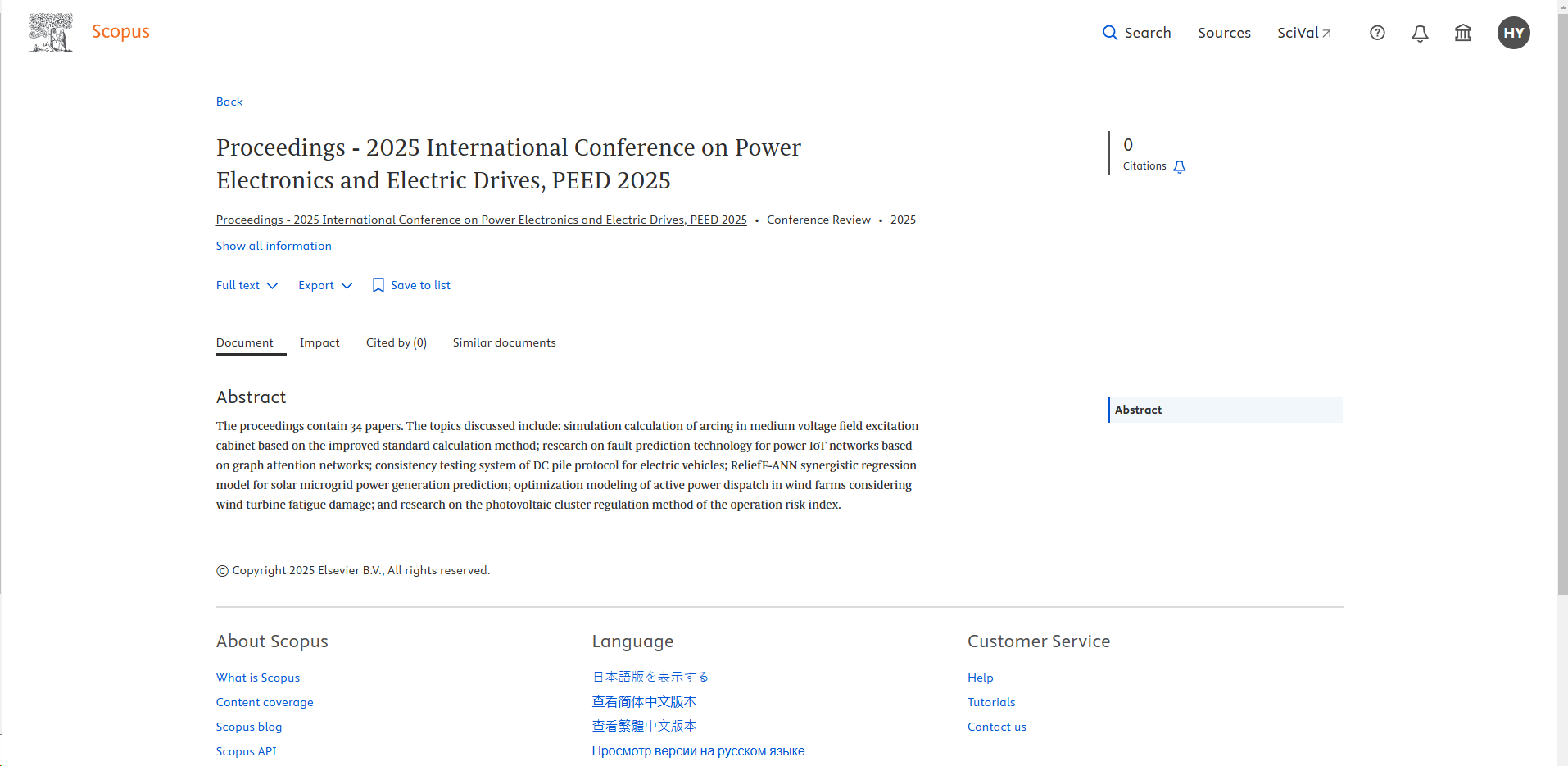Screen dimensions: 1568x766
Task: Go to Sources in the top navigation
Action: click(x=1224, y=33)
